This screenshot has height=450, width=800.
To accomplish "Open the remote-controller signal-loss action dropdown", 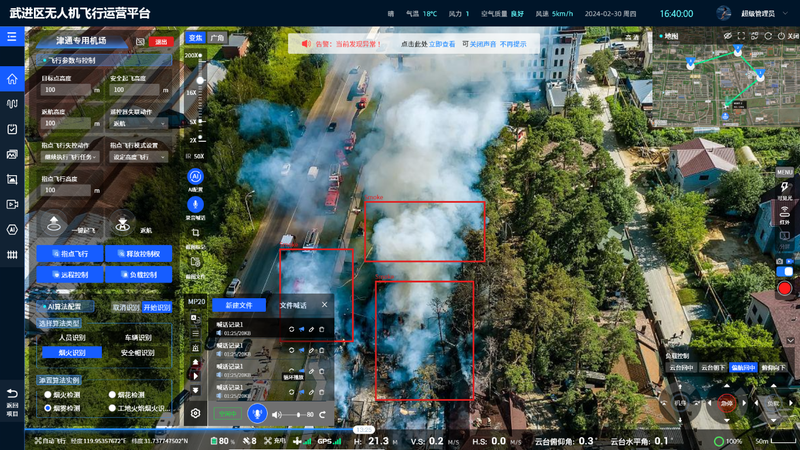I will pyautogui.click(x=139, y=123).
